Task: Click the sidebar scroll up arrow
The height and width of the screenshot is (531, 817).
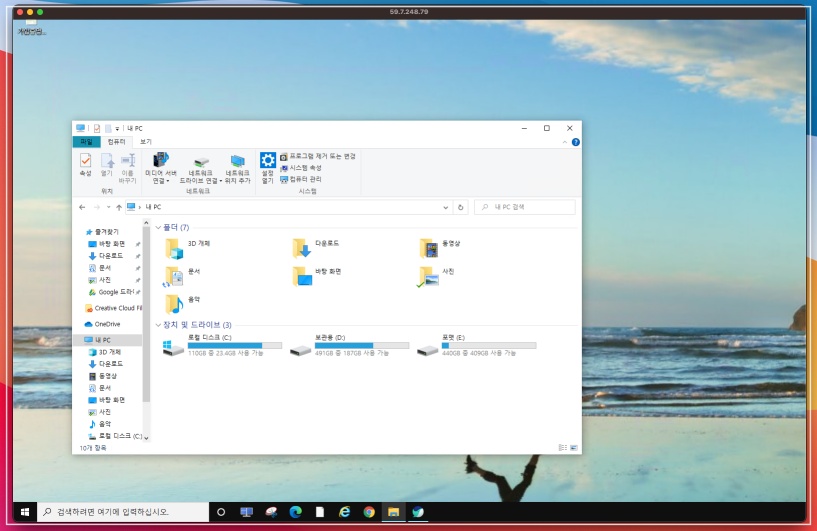Action: point(146,224)
